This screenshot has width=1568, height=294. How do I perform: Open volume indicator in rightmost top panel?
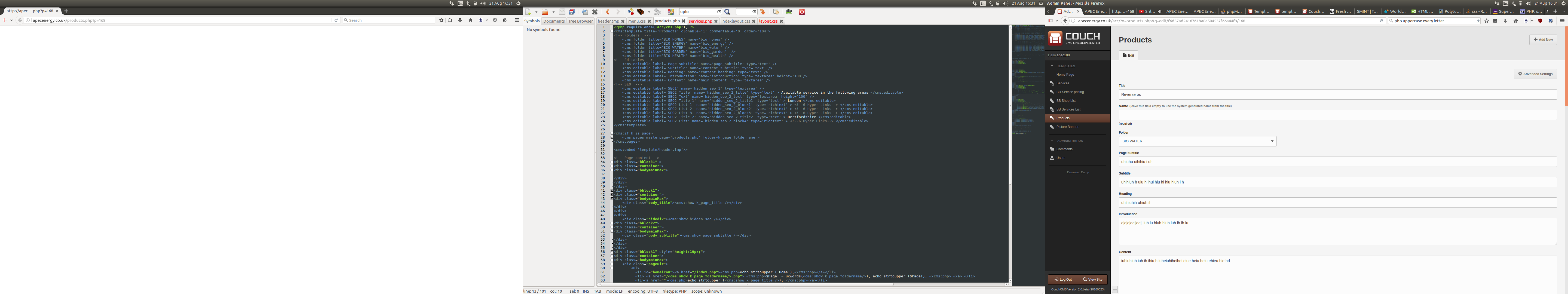[1529, 3]
